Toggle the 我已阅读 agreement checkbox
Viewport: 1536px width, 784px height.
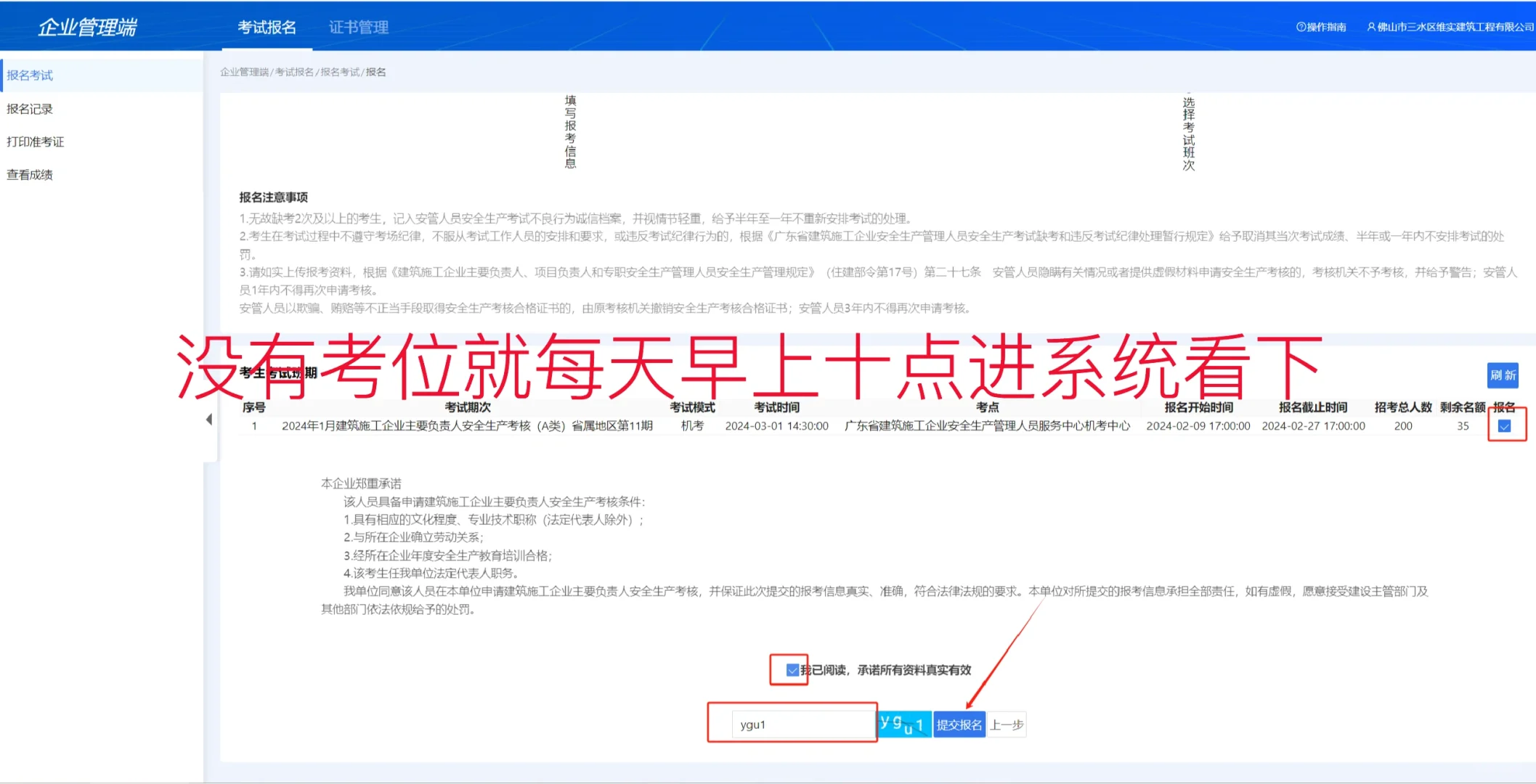click(792, 669)
